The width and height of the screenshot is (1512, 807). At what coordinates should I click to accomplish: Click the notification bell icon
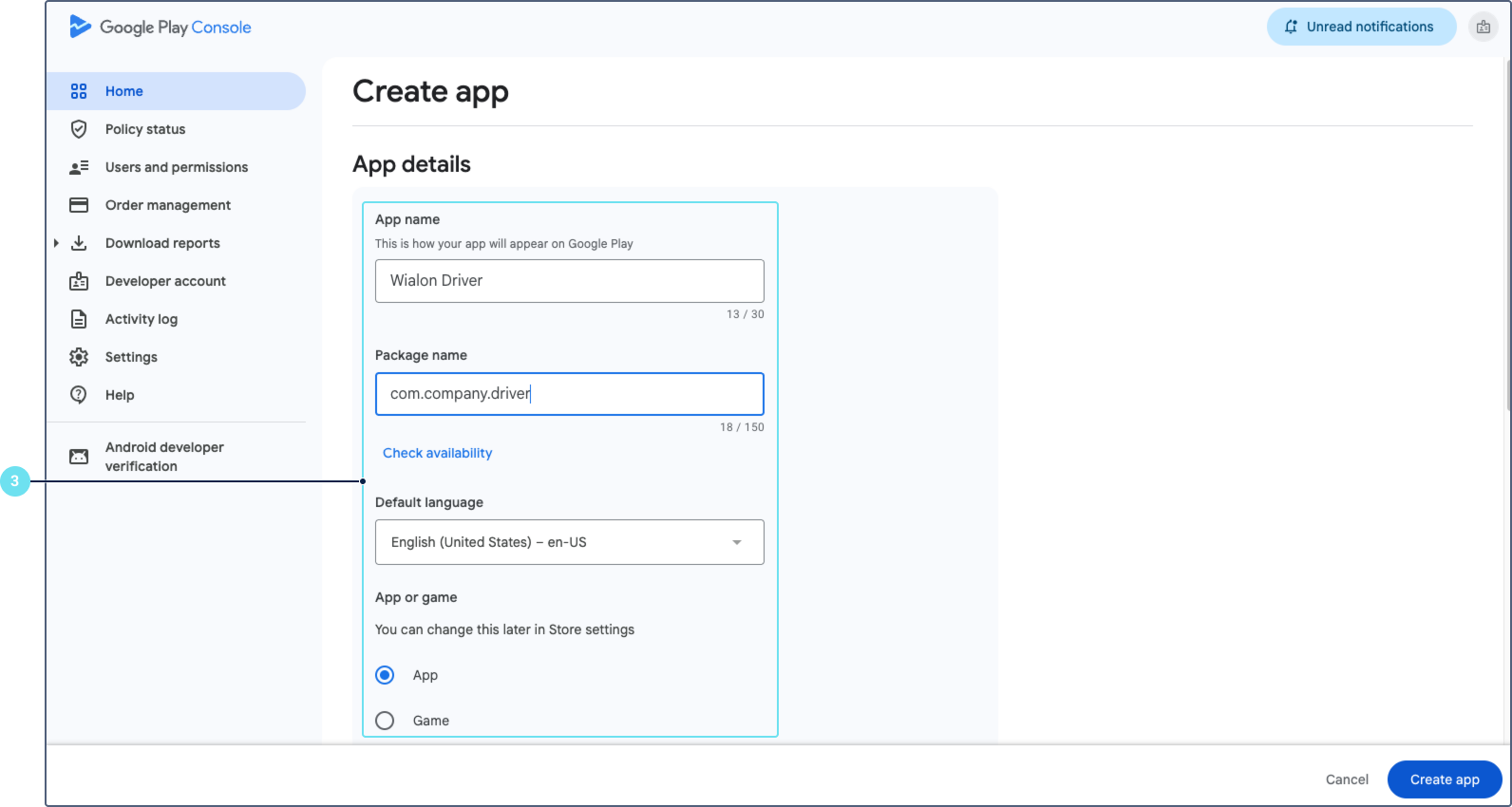(x=1291, y=27)
